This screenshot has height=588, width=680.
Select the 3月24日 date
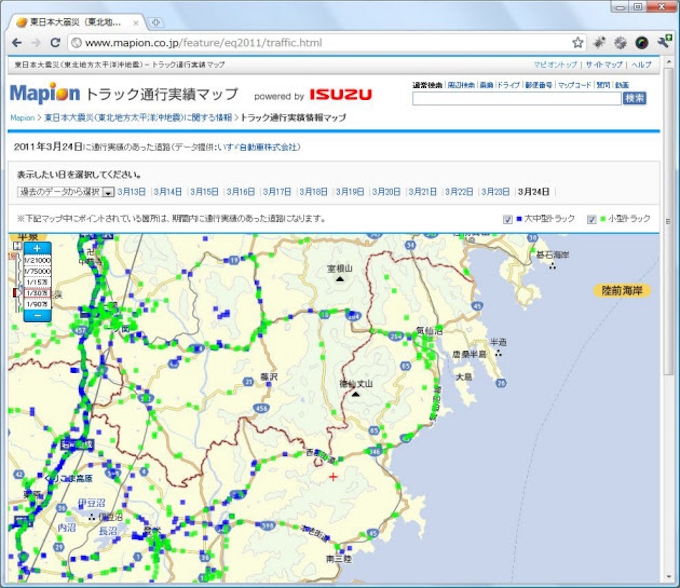(x=533, y=192)
